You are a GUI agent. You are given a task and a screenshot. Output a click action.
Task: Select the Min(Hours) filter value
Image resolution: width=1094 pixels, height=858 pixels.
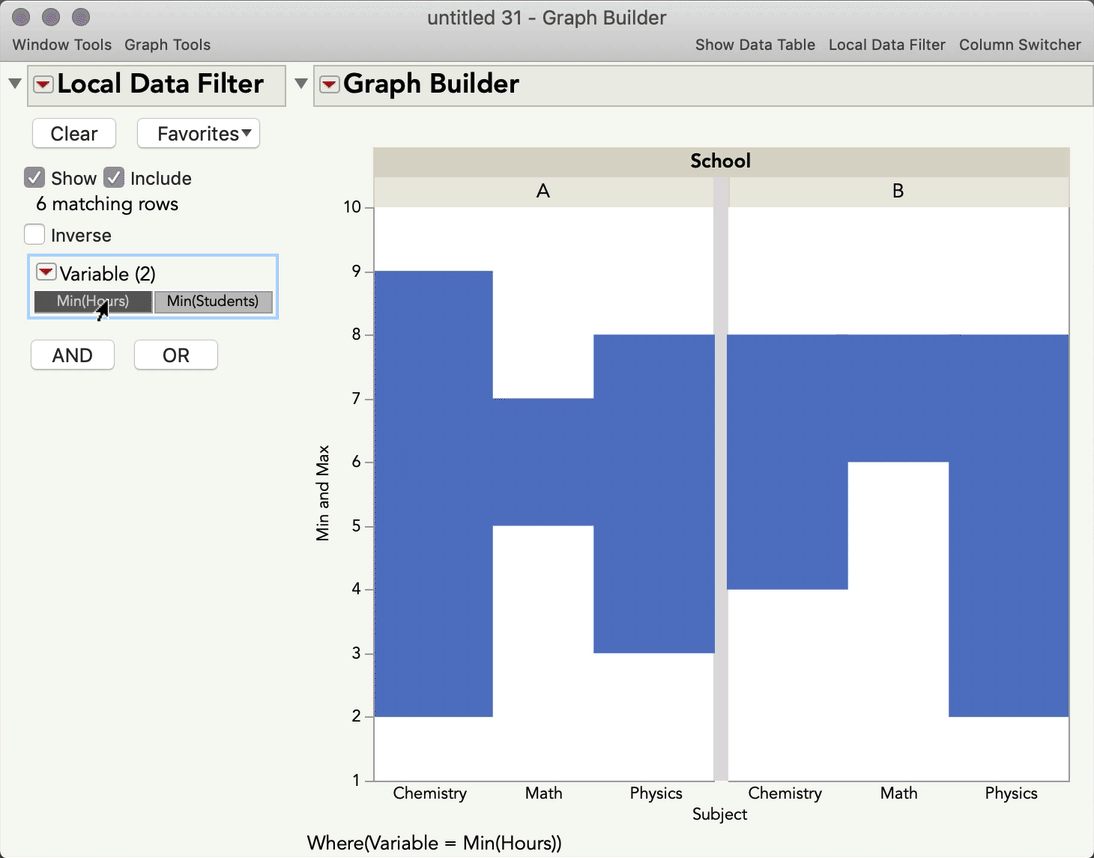pos(93,301)
